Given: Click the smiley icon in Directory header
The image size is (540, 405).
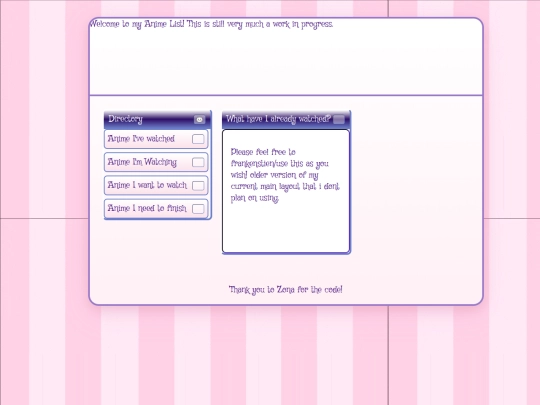Looking at the screenshot, I should [x=199, y=120].
